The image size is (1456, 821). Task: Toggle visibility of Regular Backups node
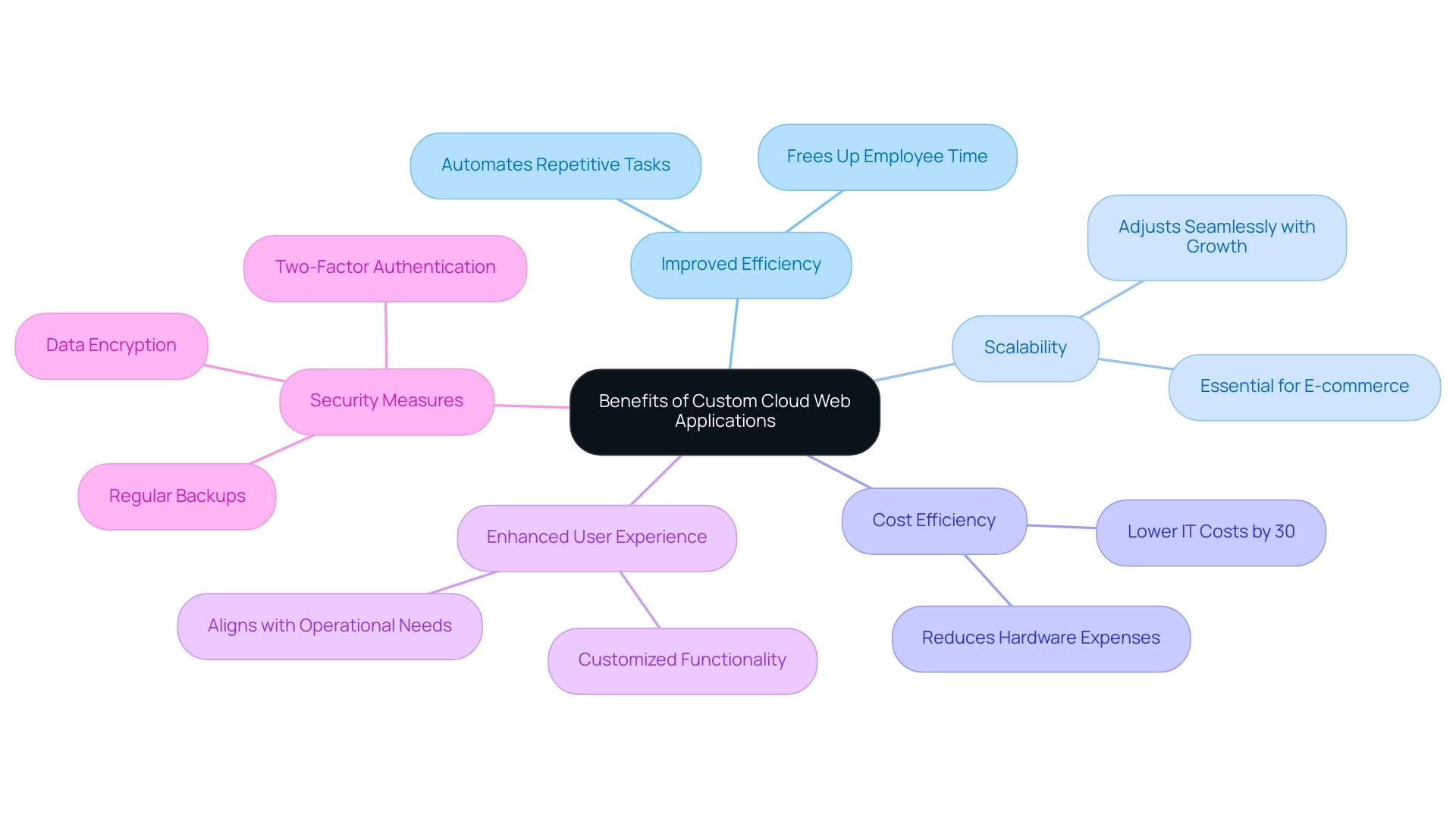(x=177, y=495)
